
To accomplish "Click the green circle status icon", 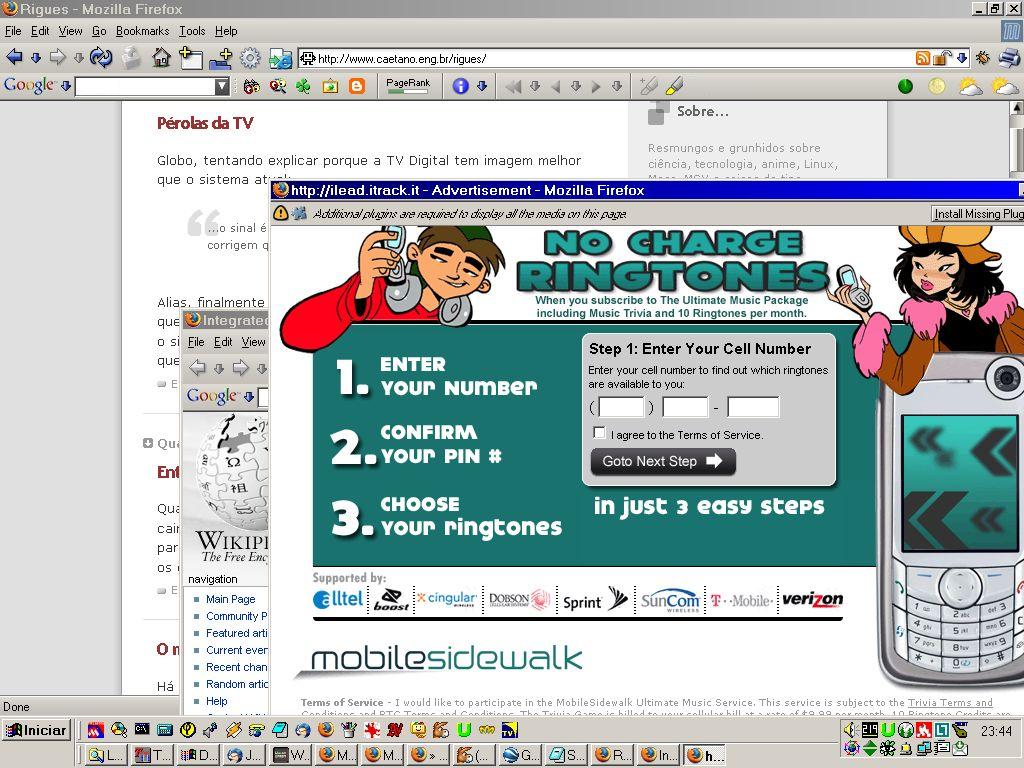I will [x=905, y=86].
